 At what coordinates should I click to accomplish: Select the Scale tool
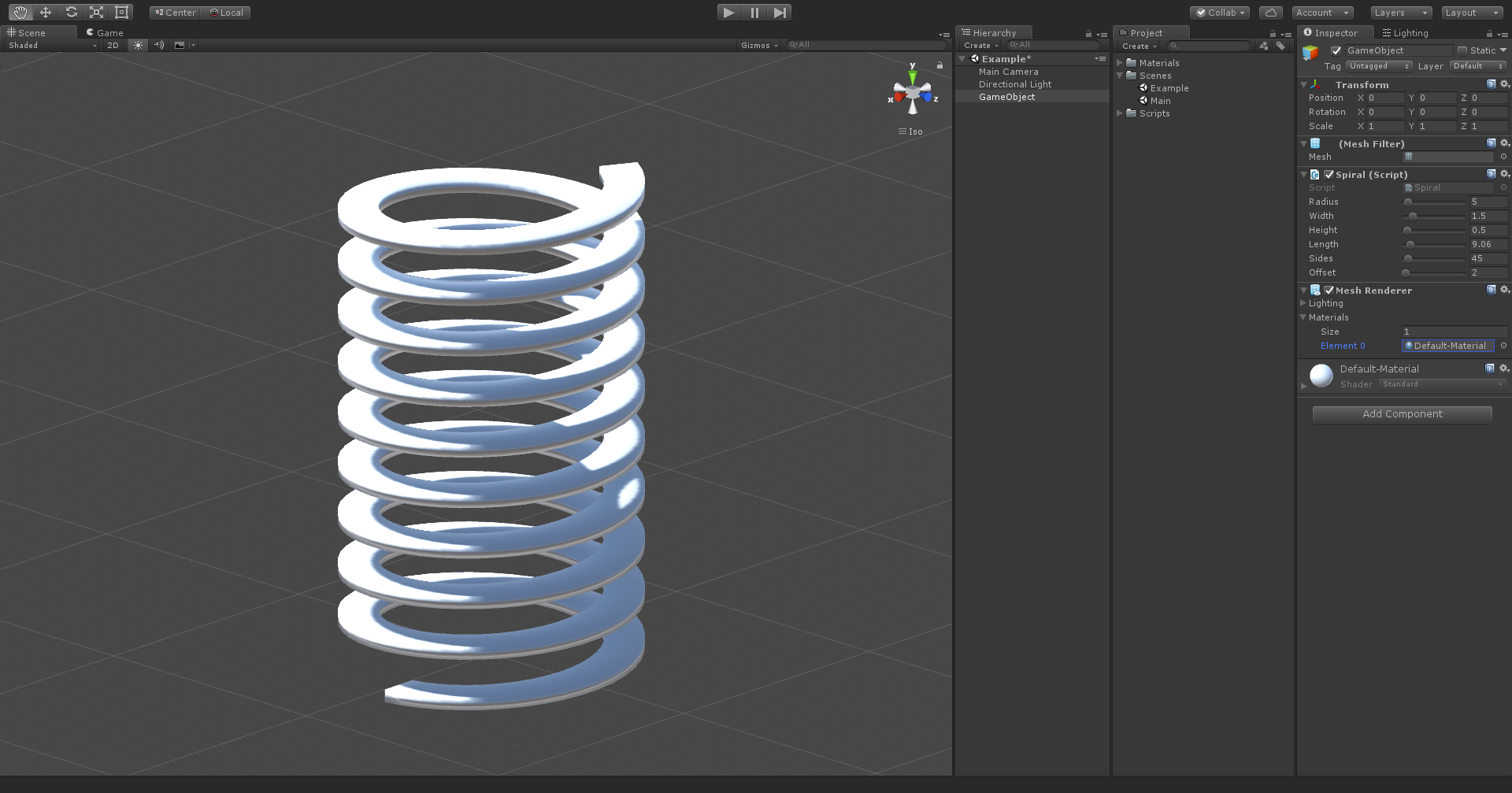coord(96,13)
